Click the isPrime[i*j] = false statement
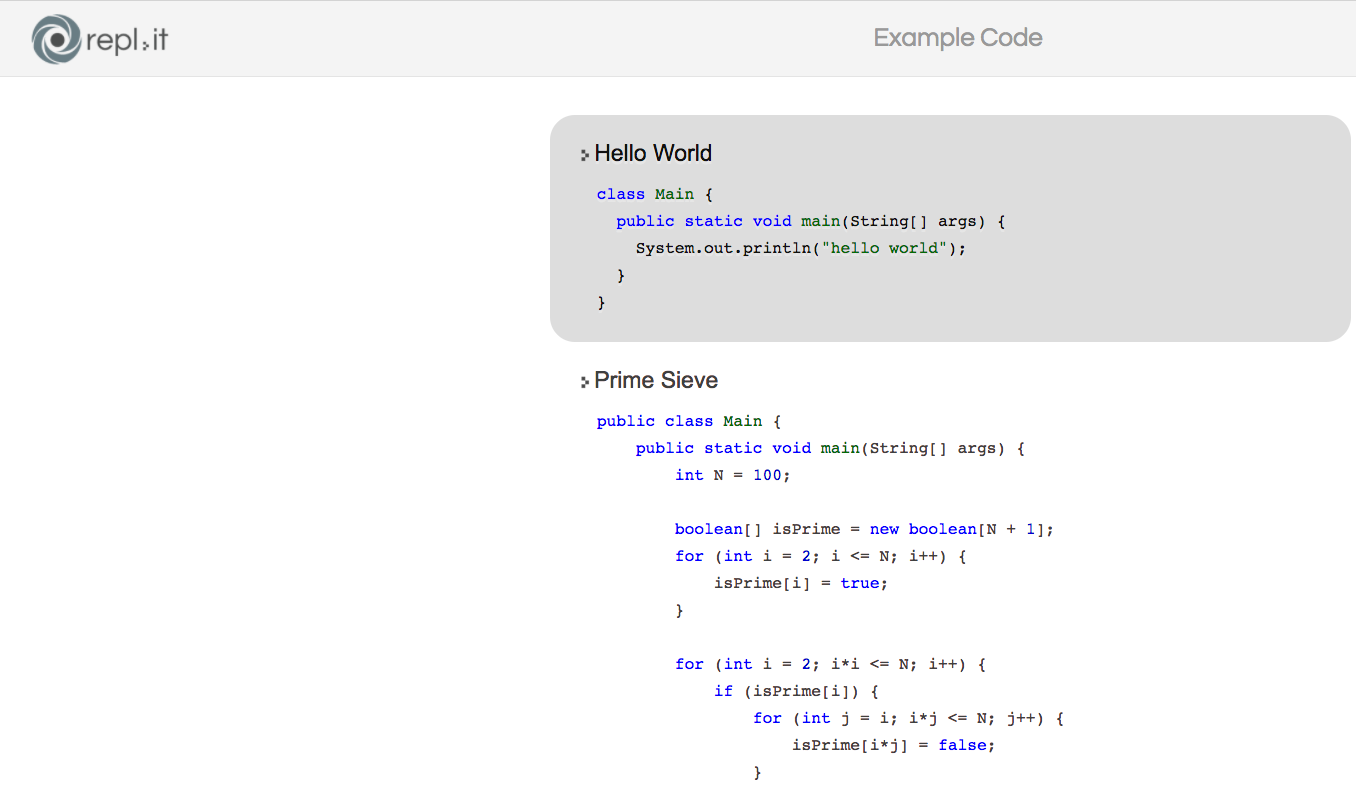1356x789 pixels. tap(893, 744)
